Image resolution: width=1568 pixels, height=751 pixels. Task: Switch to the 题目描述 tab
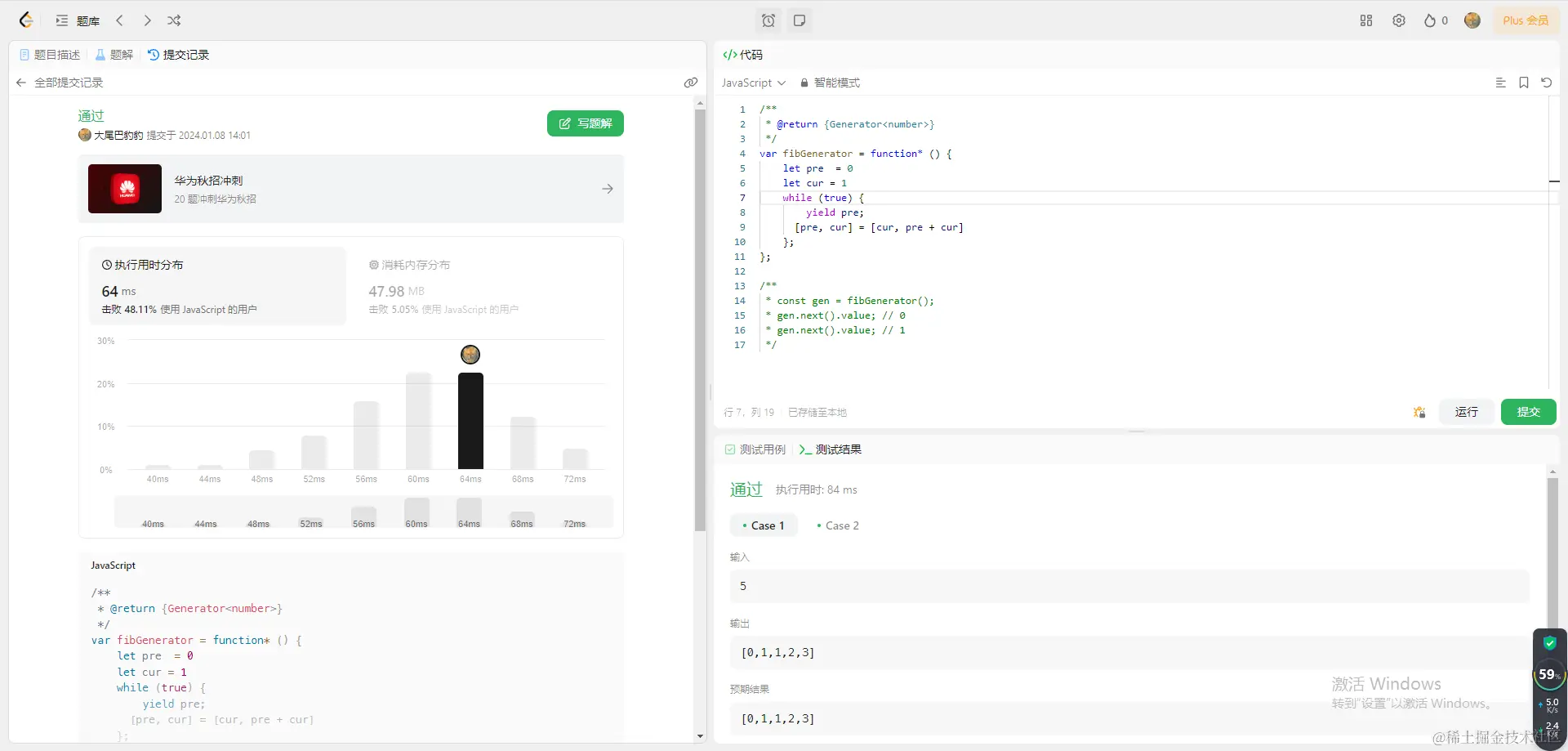(50, 55)
